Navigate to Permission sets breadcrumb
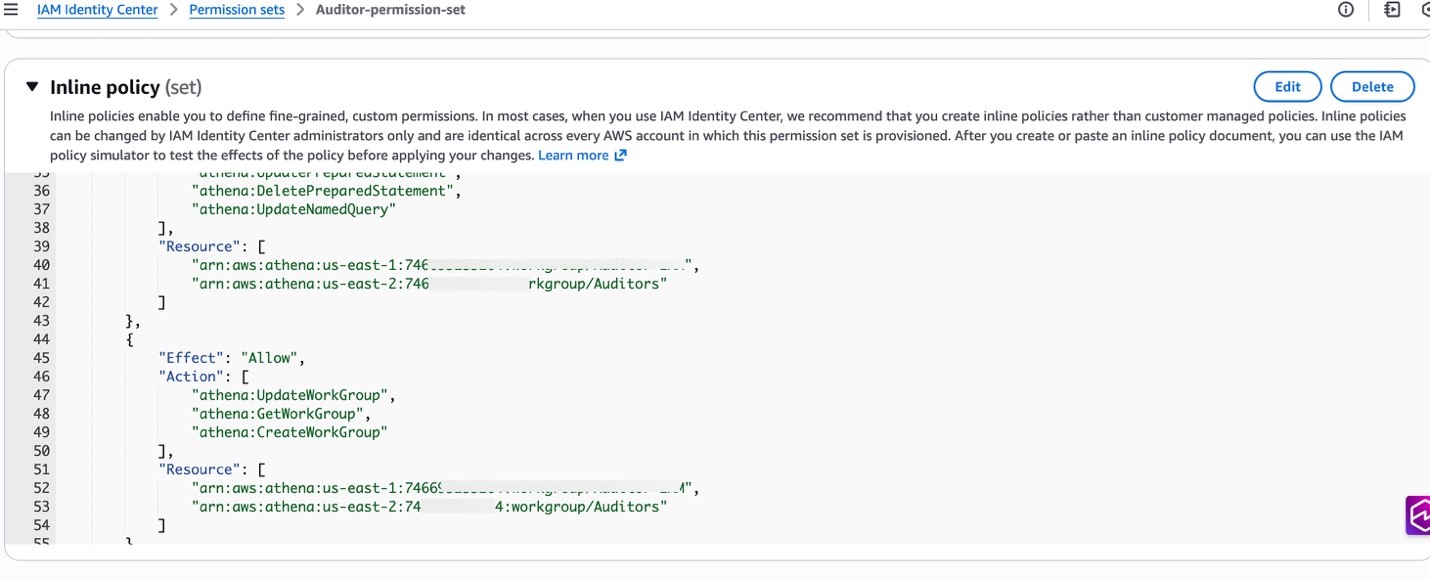Screen dimensions: 1430x579 (236, 10)
